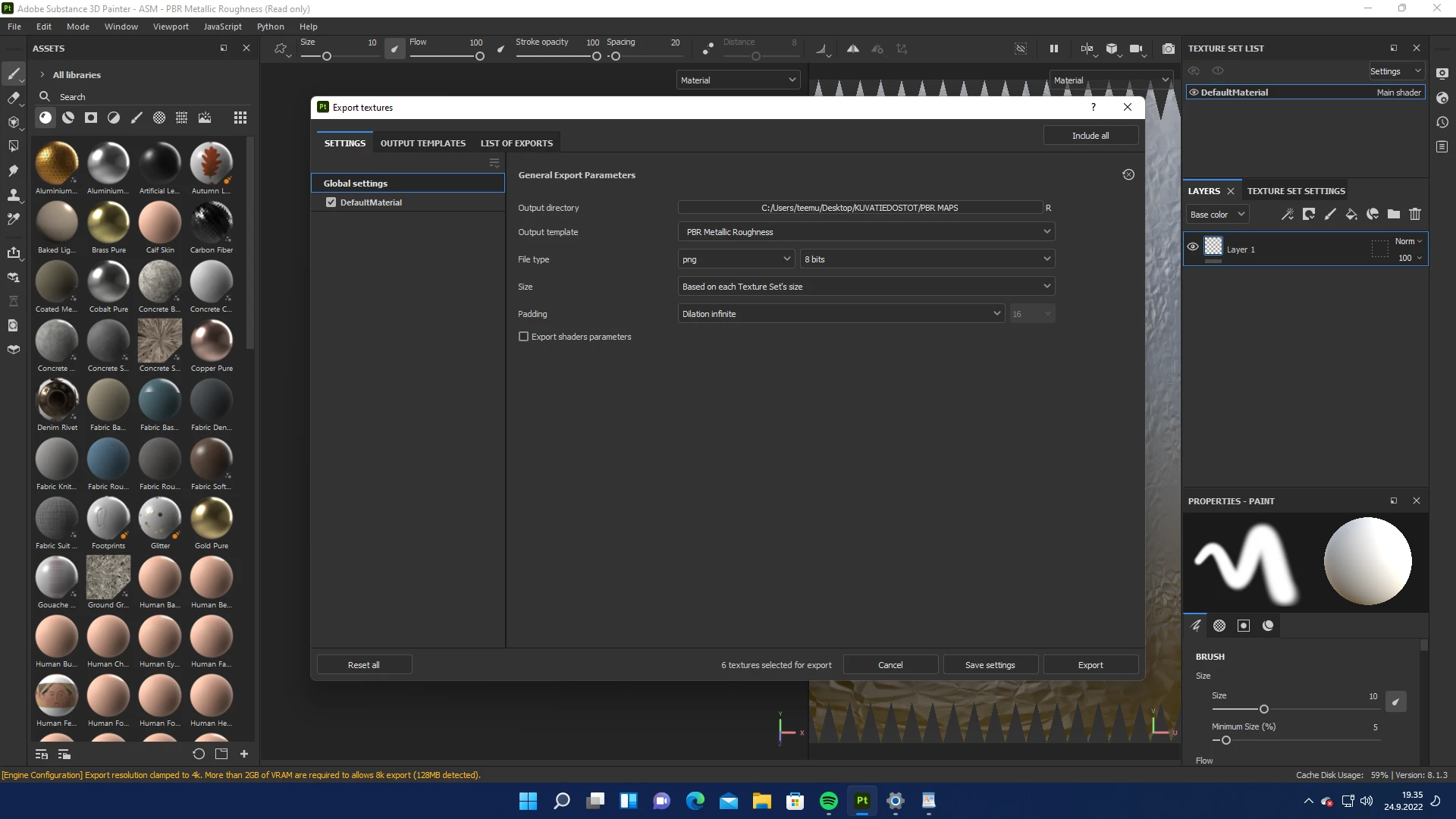Click the Export button
This screenshot has height=819, width=1456.
pos(1090,665)
